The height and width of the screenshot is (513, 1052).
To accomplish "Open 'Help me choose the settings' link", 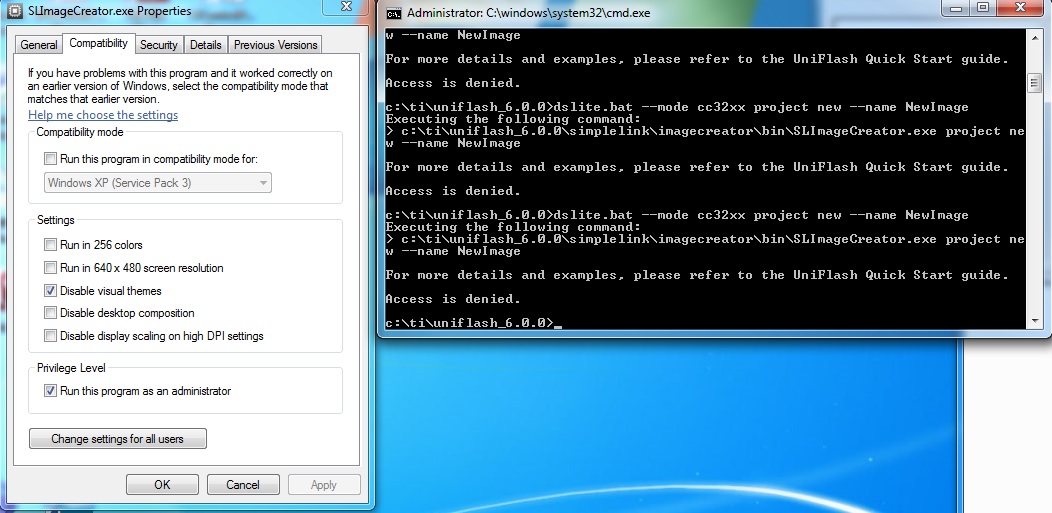I will click(103, 115).
